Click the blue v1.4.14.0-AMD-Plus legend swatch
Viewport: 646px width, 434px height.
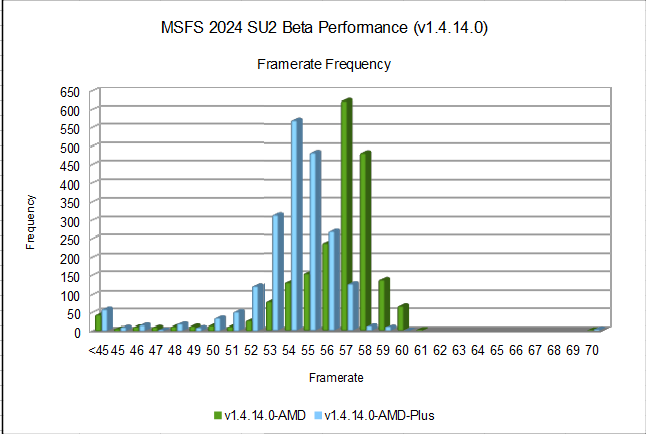click(318, 415)
